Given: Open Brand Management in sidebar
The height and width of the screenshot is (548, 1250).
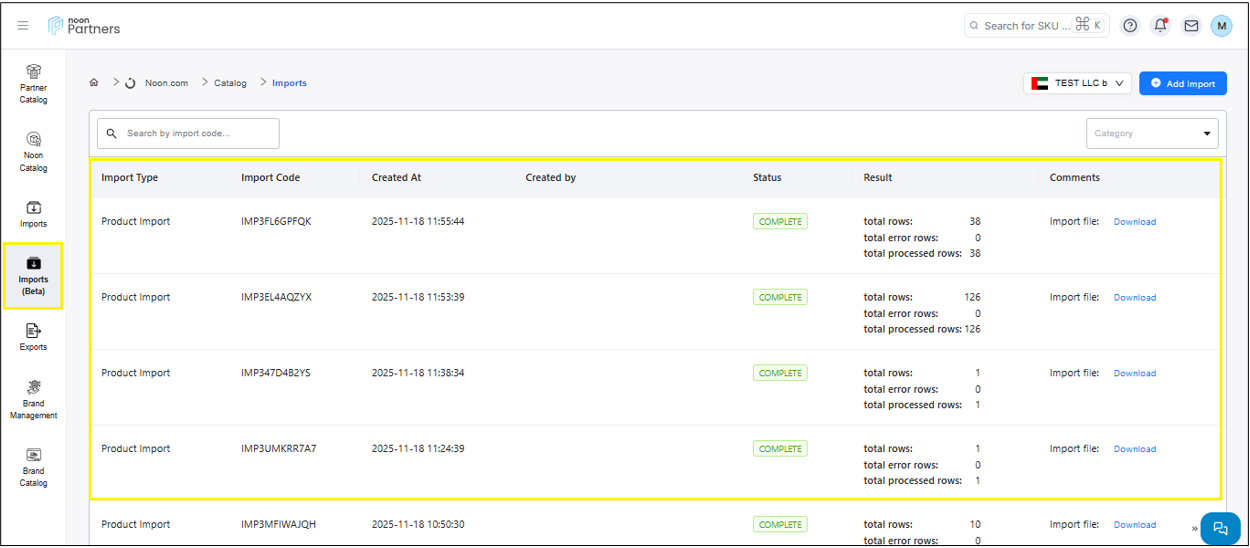Looking at the screenshot, I should click(x=33, y=399).
